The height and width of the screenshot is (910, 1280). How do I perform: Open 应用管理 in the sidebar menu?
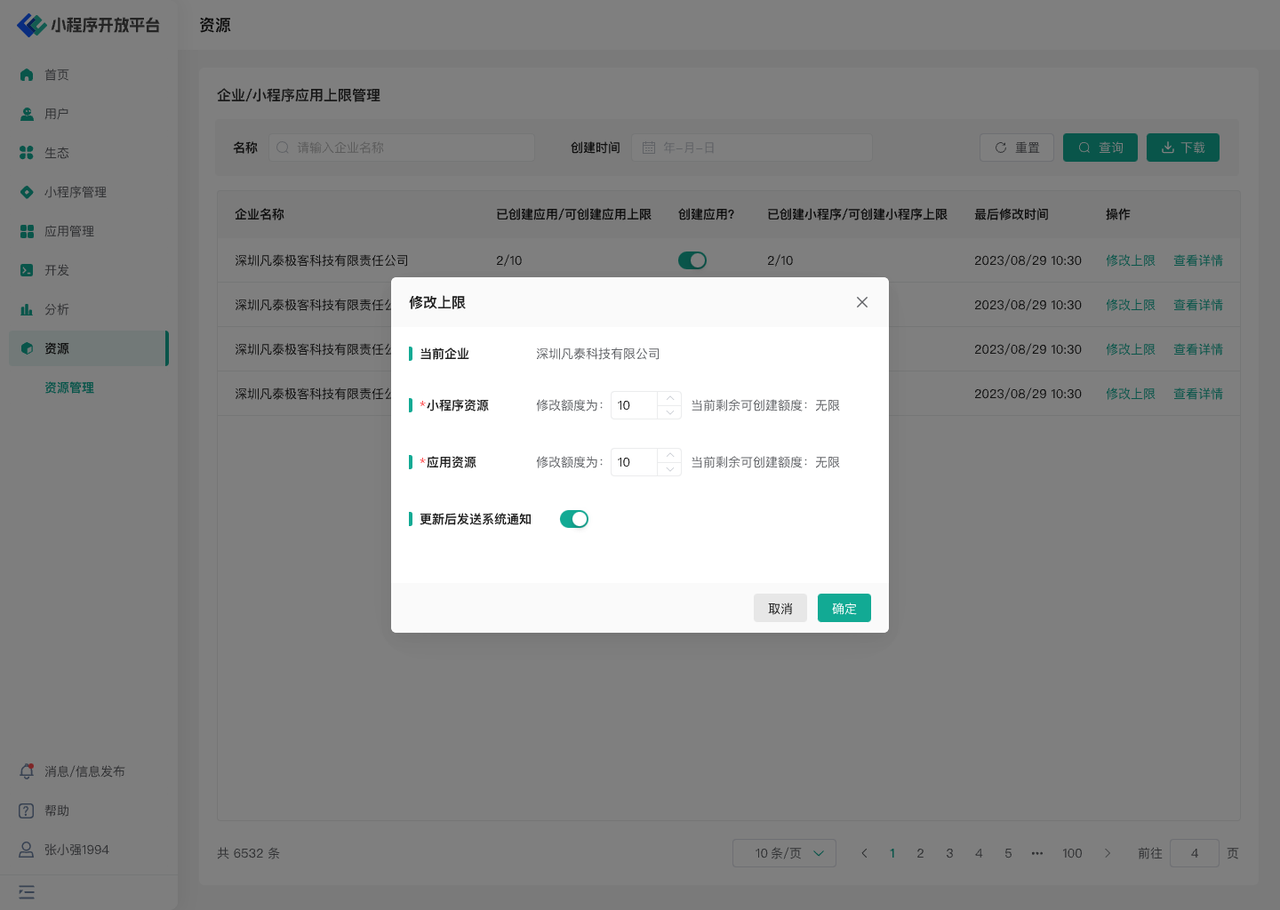(x=69, y=231)
